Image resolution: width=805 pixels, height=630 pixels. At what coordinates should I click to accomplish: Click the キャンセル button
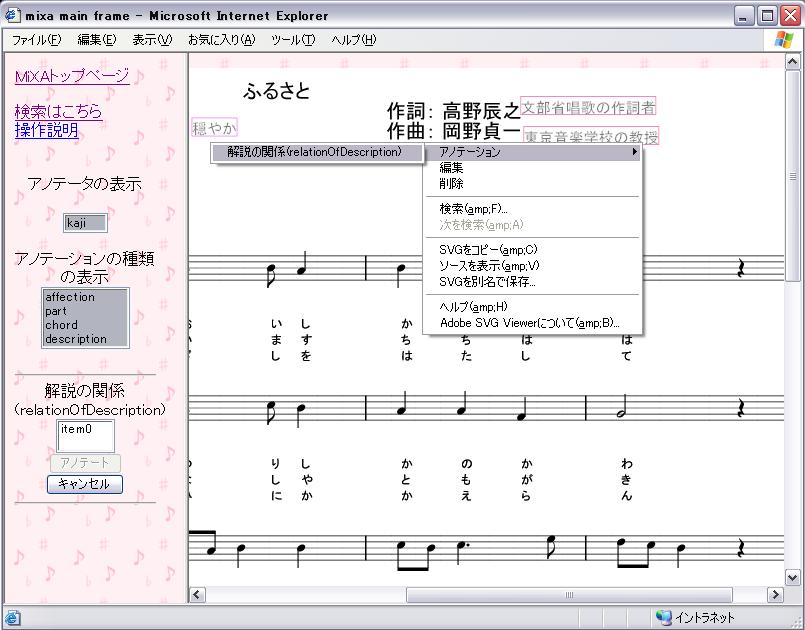[x=85, y=484]
